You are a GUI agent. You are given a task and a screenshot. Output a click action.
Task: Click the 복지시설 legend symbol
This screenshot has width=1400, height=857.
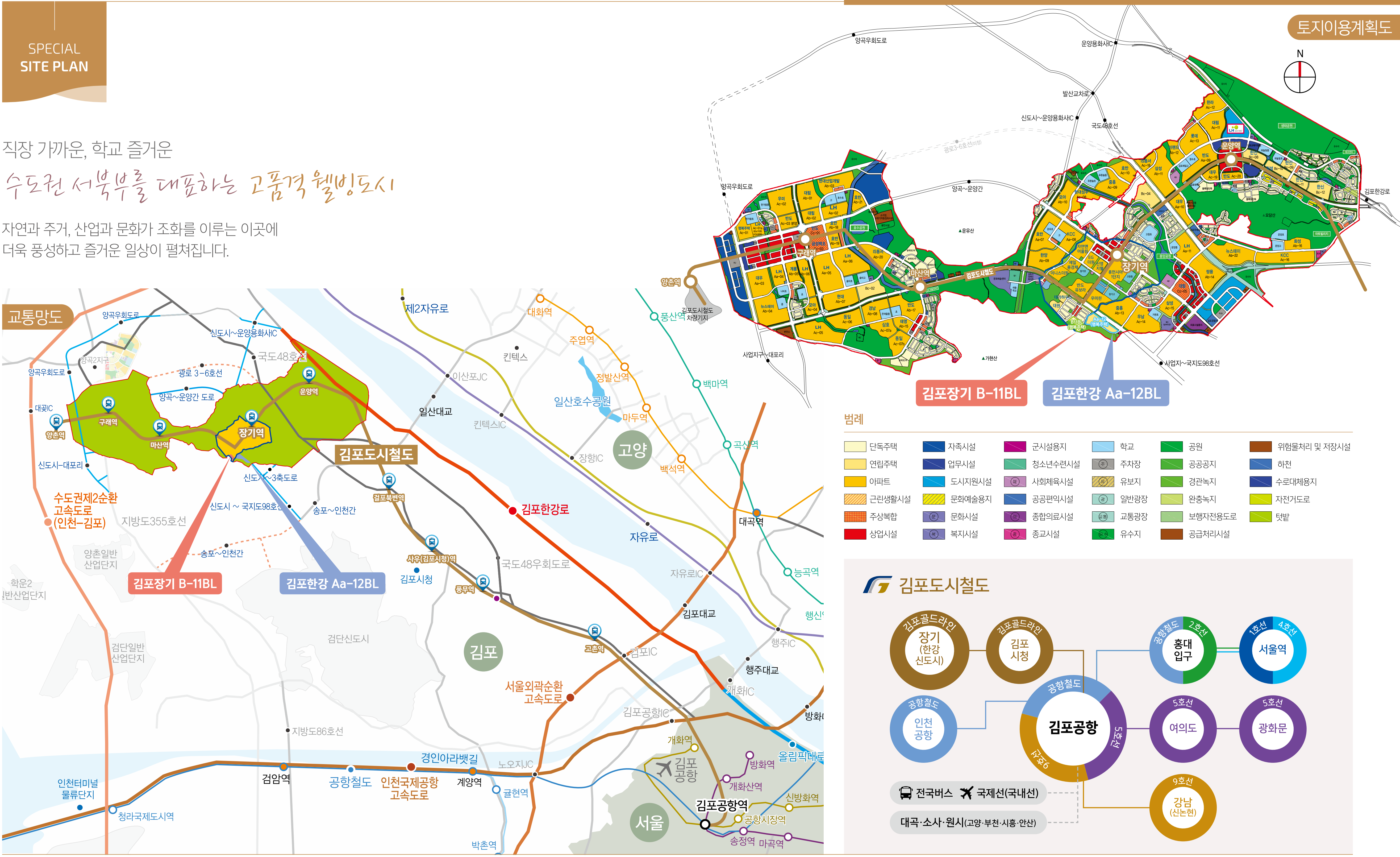[x=934, y=534]
